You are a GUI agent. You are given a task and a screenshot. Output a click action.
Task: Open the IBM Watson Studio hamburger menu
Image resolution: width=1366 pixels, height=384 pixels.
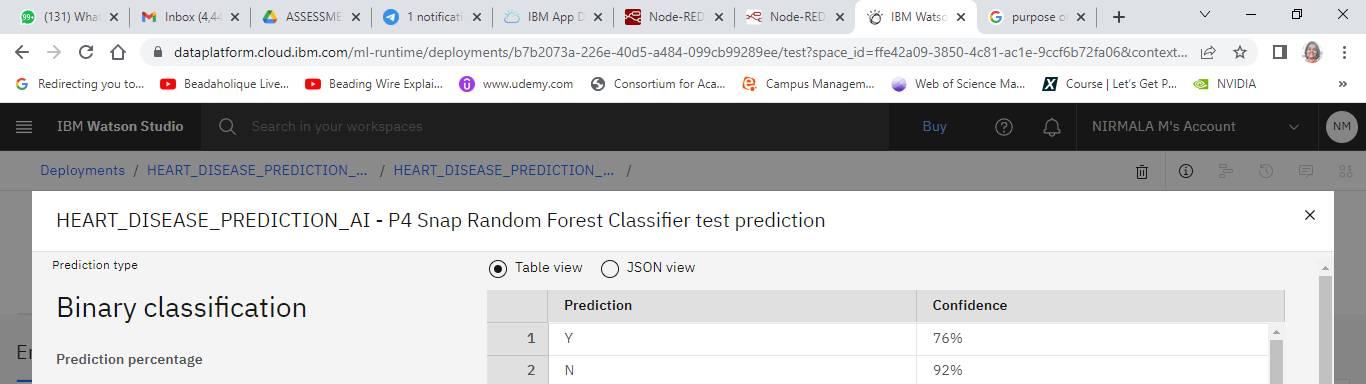[x=24, y=127]
